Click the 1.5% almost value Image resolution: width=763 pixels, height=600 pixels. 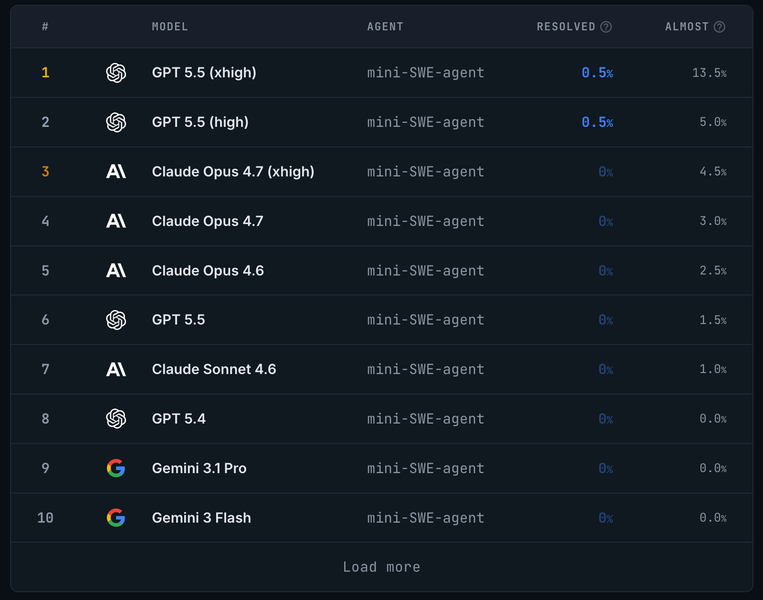tap(713, 320)
